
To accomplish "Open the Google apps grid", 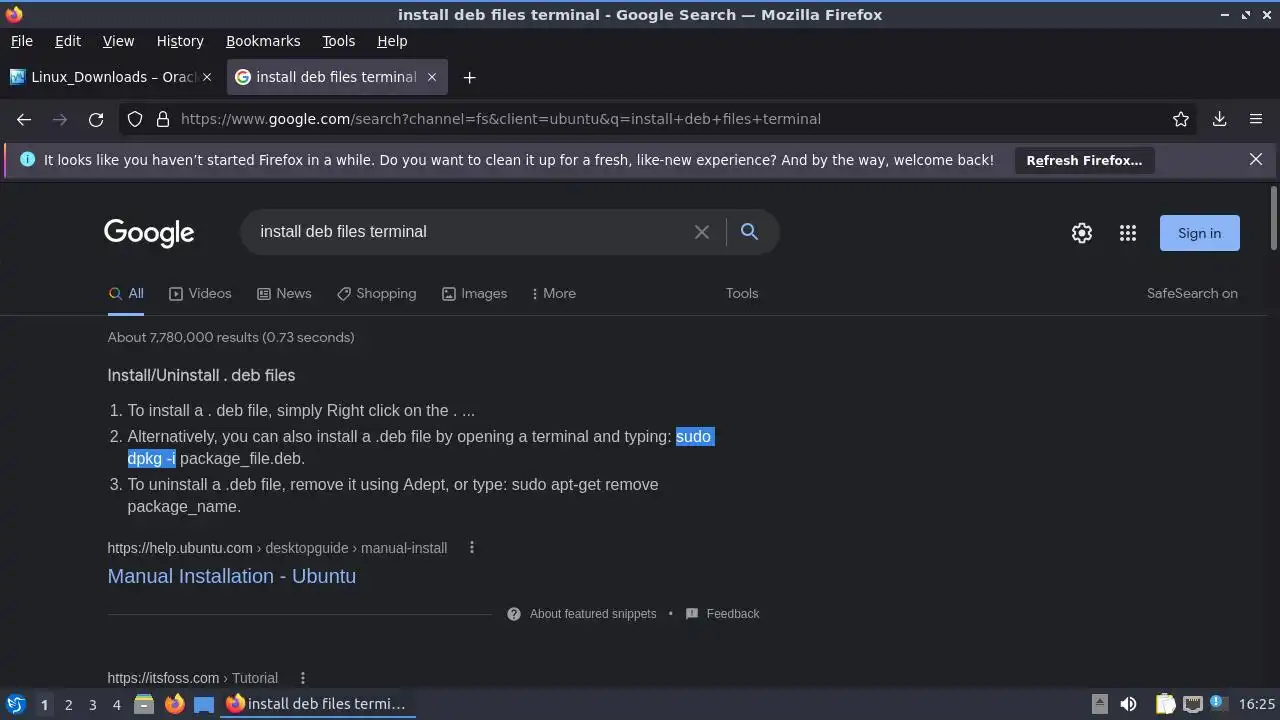I will click(x=1128, y=233).
